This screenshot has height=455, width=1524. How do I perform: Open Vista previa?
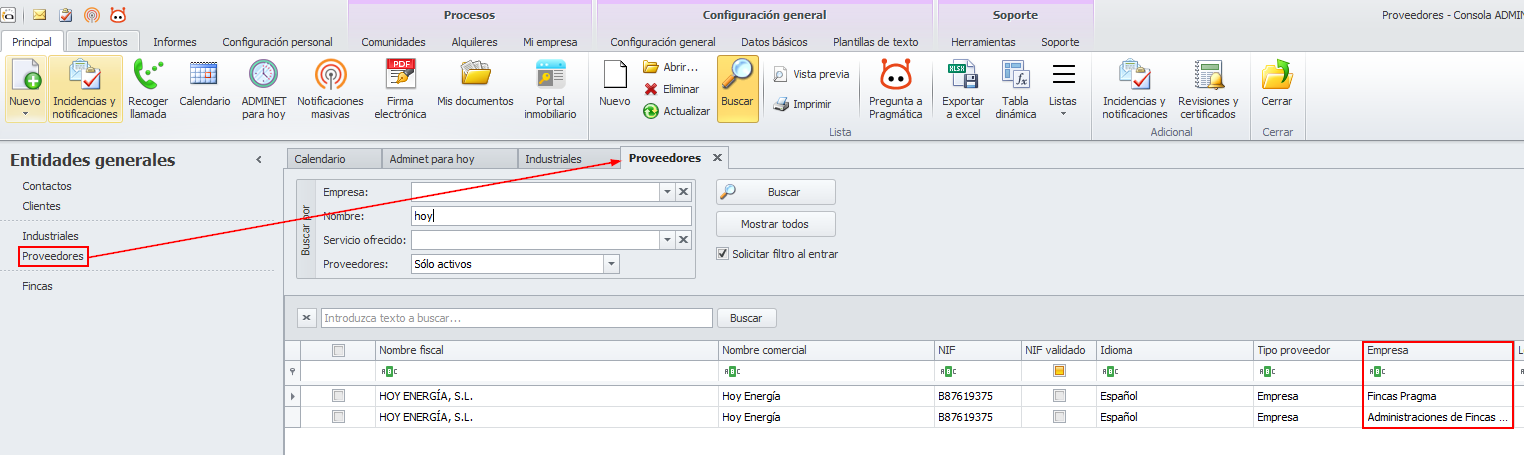[811, 74]
